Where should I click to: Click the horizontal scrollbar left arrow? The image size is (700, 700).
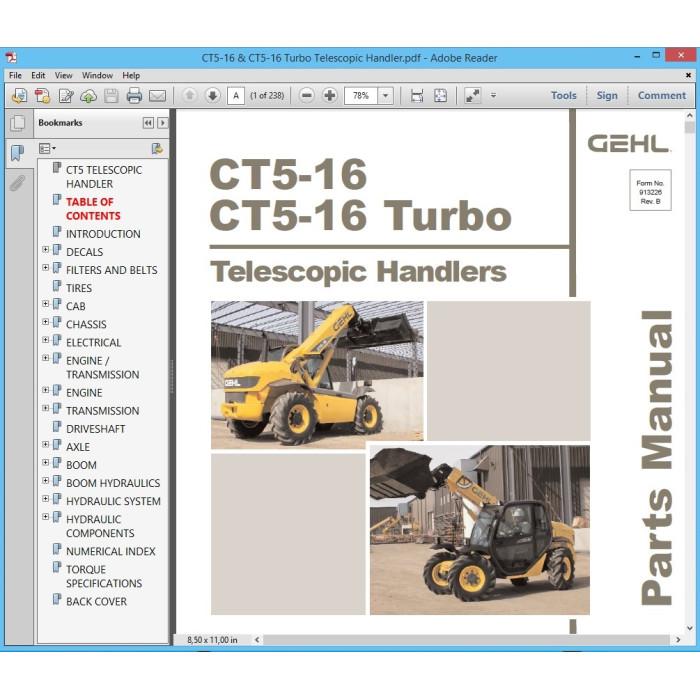[x=257, y=640]
